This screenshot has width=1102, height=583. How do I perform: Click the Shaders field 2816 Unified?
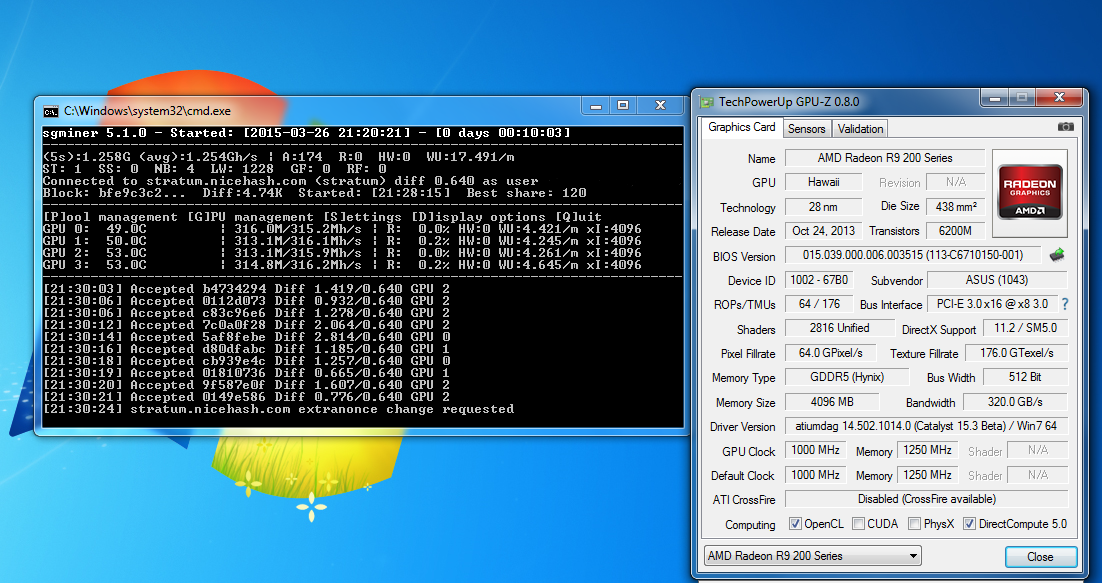839,328
